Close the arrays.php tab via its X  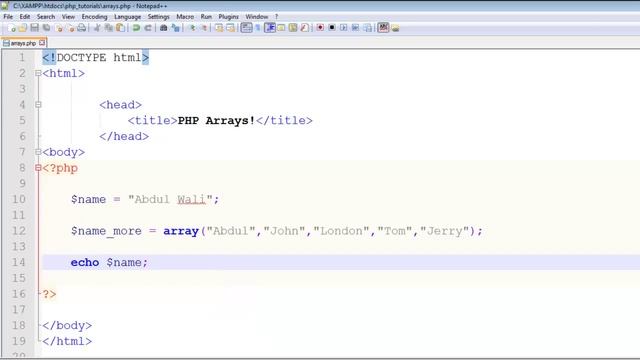tap(42, 42)
